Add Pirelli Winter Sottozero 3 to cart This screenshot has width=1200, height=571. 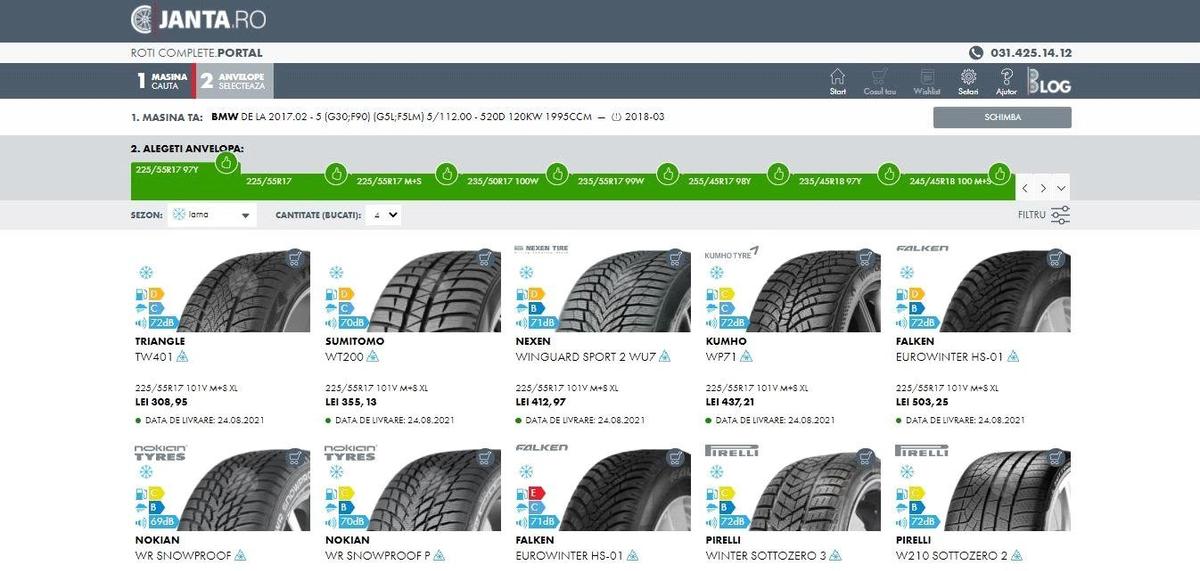tap(865, 457)
